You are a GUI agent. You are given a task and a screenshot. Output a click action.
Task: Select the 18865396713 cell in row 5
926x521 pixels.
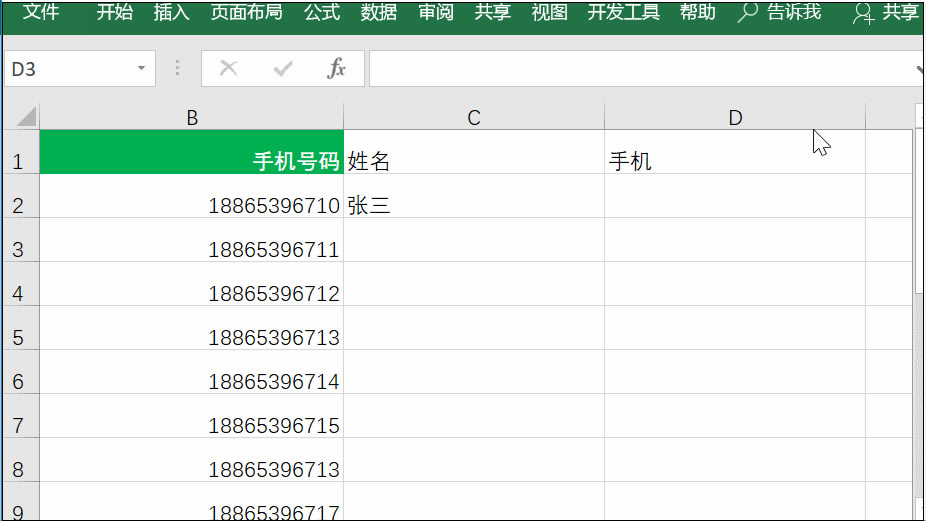point(191,328)
